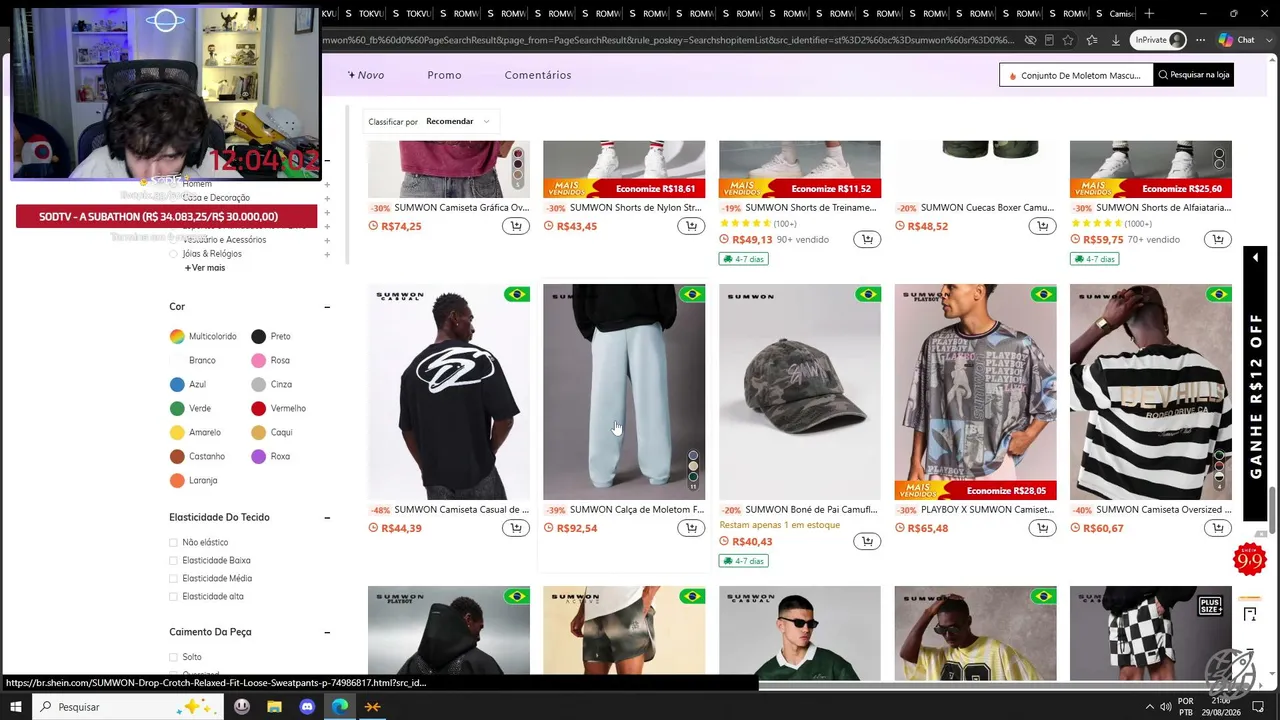Add SUMWON Camiseta Oversized R$60,67 to cart
This screenshot has width=1280, height=720.
coord(1218,528)
